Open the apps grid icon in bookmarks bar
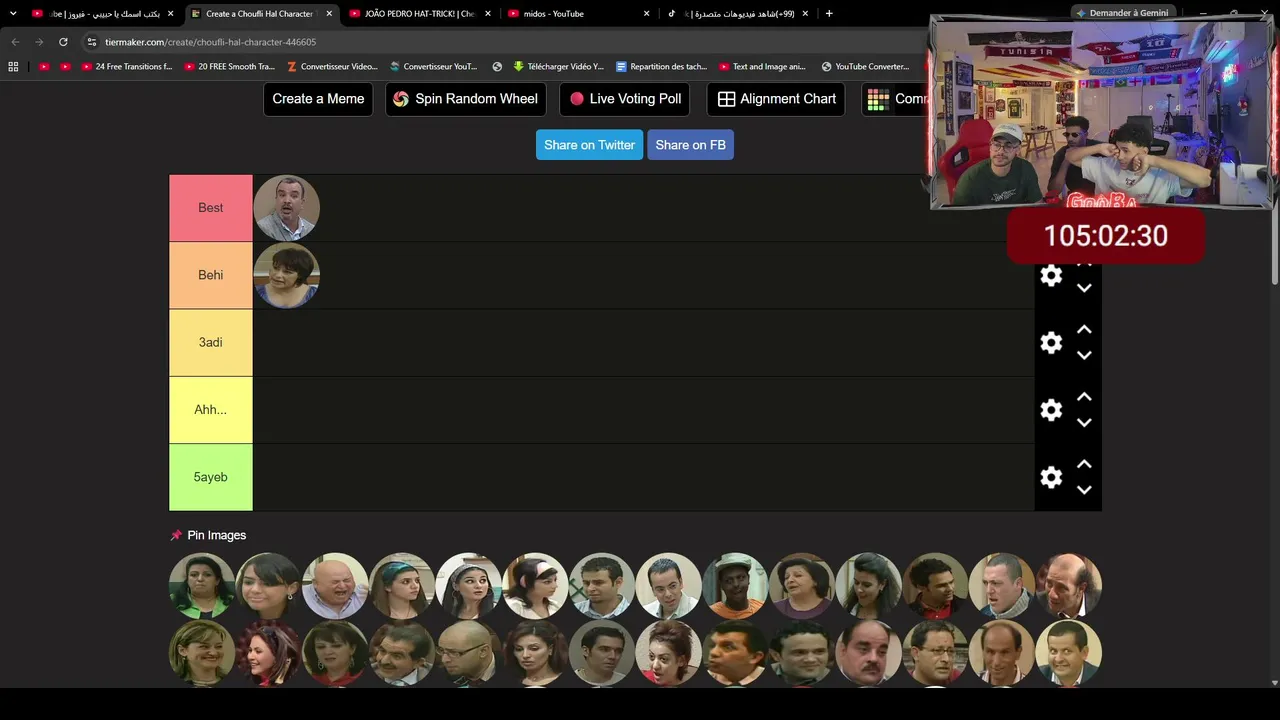The width and height of the screenshot is (1280, 720). coord(13,67)
